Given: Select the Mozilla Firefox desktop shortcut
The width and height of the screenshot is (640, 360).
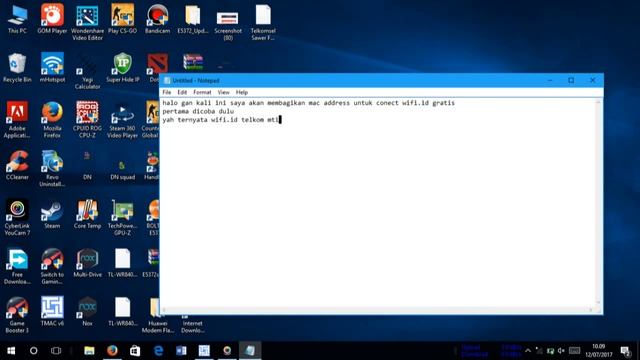Looking at the screenshot, I should (52, 120).
